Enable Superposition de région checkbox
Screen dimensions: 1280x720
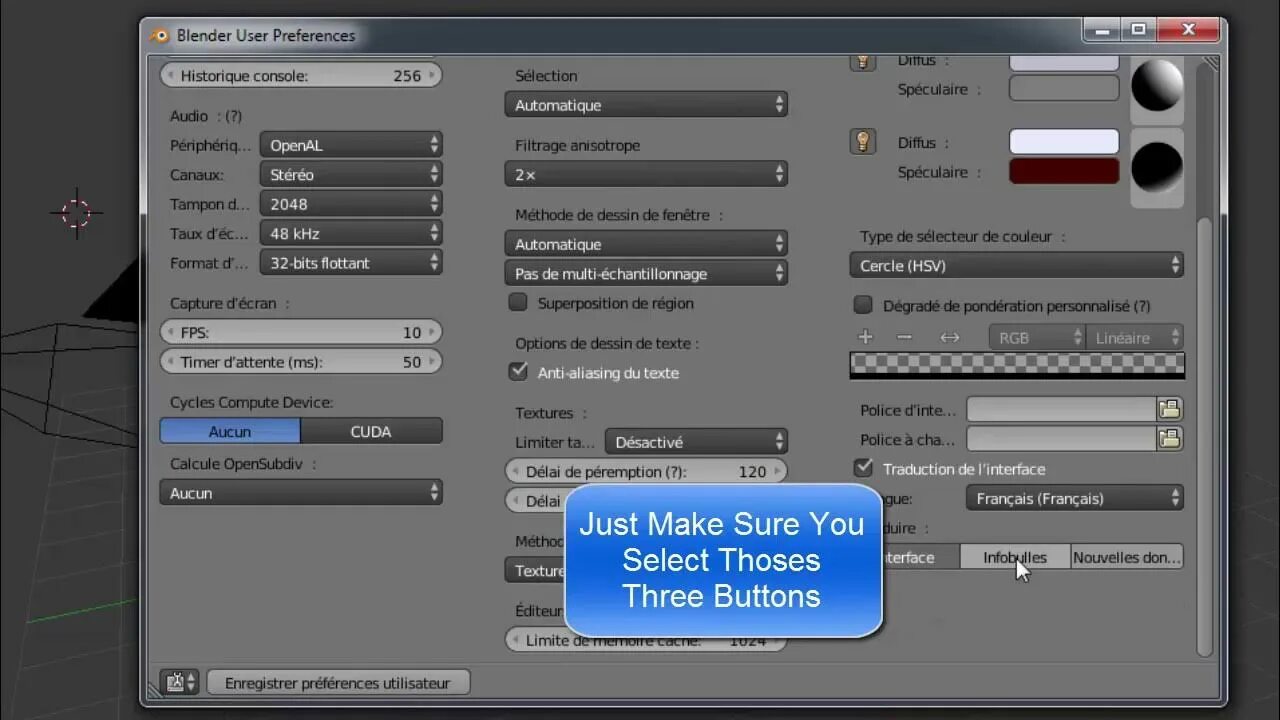(518, 302)
